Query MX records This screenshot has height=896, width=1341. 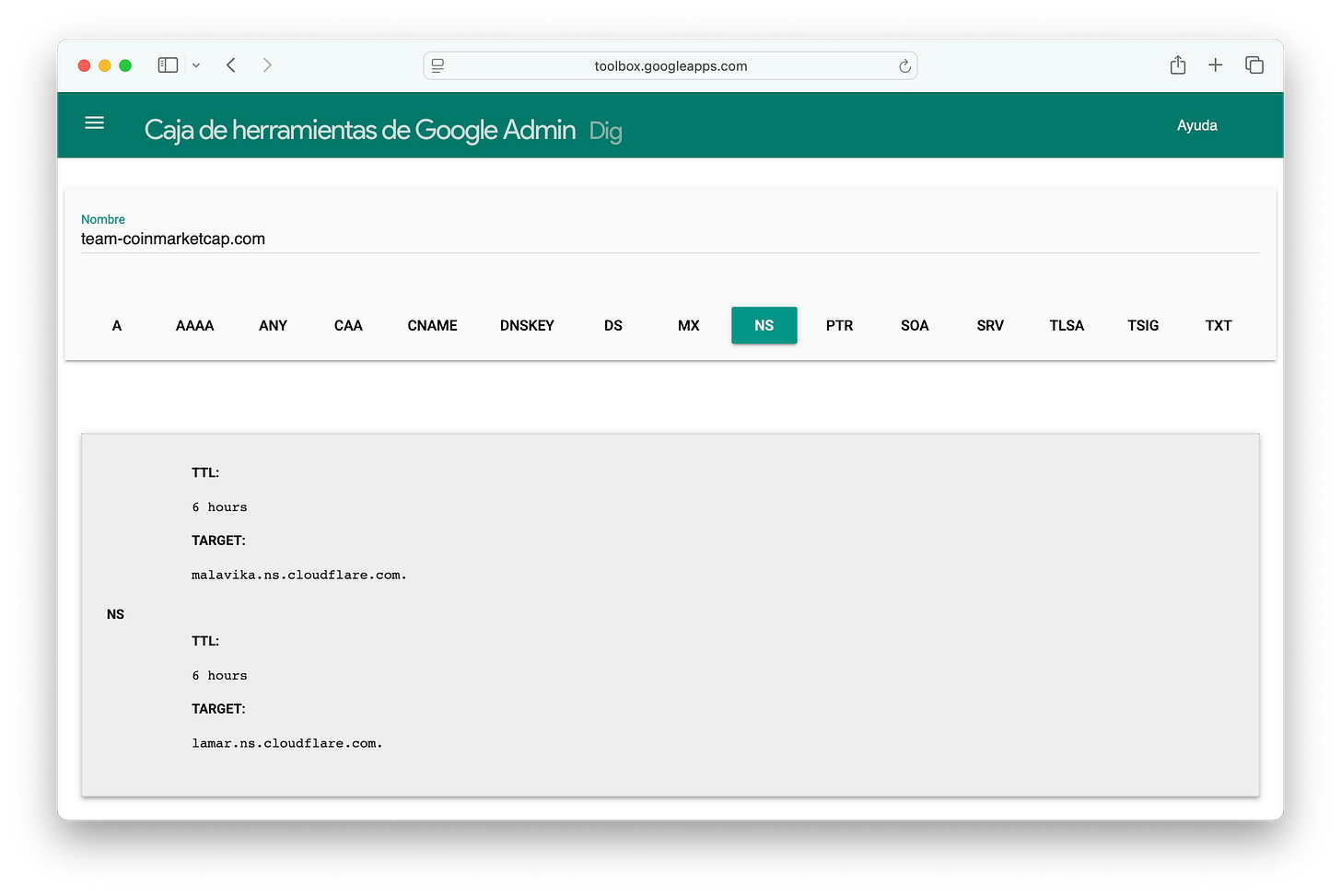(x=689, y=326)
